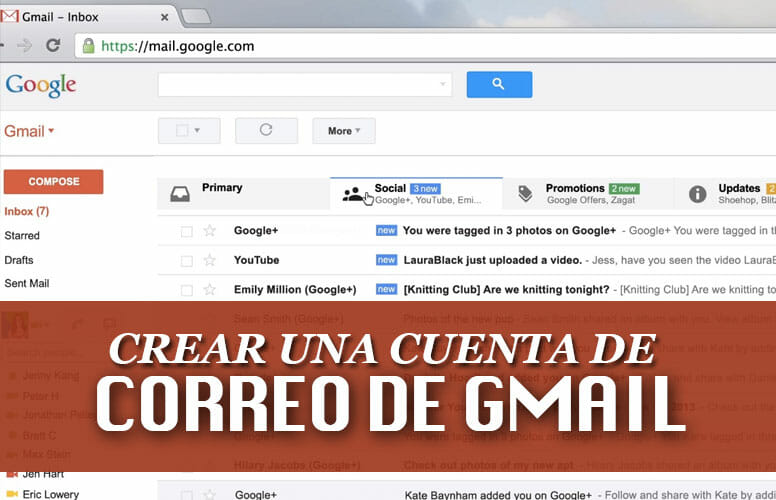
Task: Open email 'LauraBlack just uploaded a video.'
Action: click(x=492, y=260)
